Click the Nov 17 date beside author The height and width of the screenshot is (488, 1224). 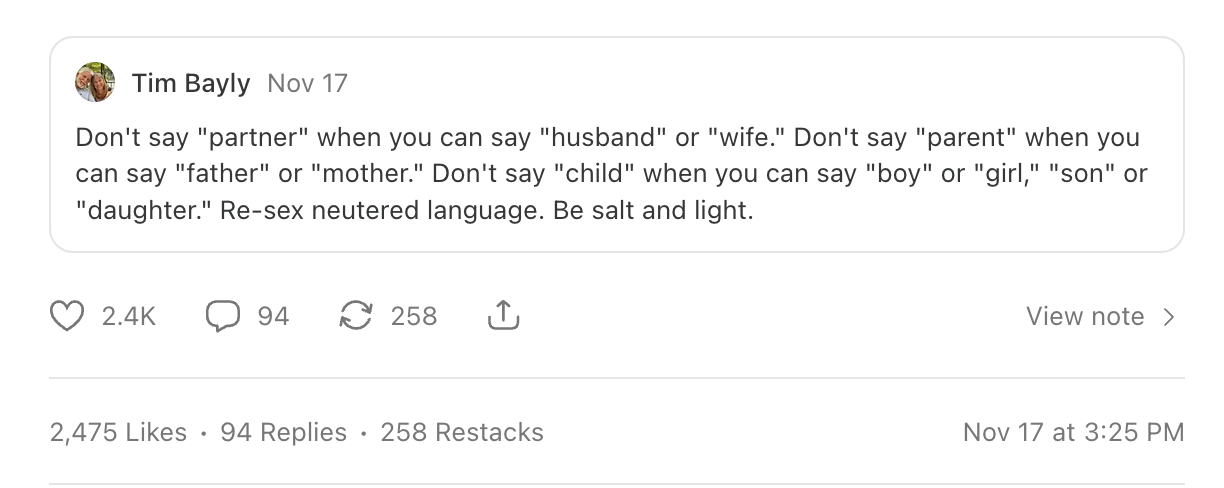(307, 83)
